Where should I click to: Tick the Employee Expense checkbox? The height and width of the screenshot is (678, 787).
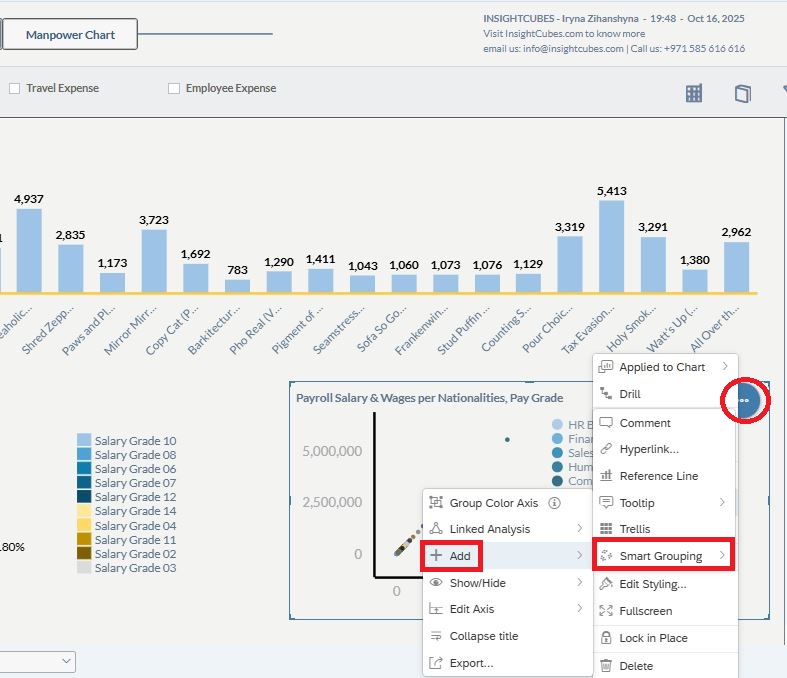(x=175, y=89)
